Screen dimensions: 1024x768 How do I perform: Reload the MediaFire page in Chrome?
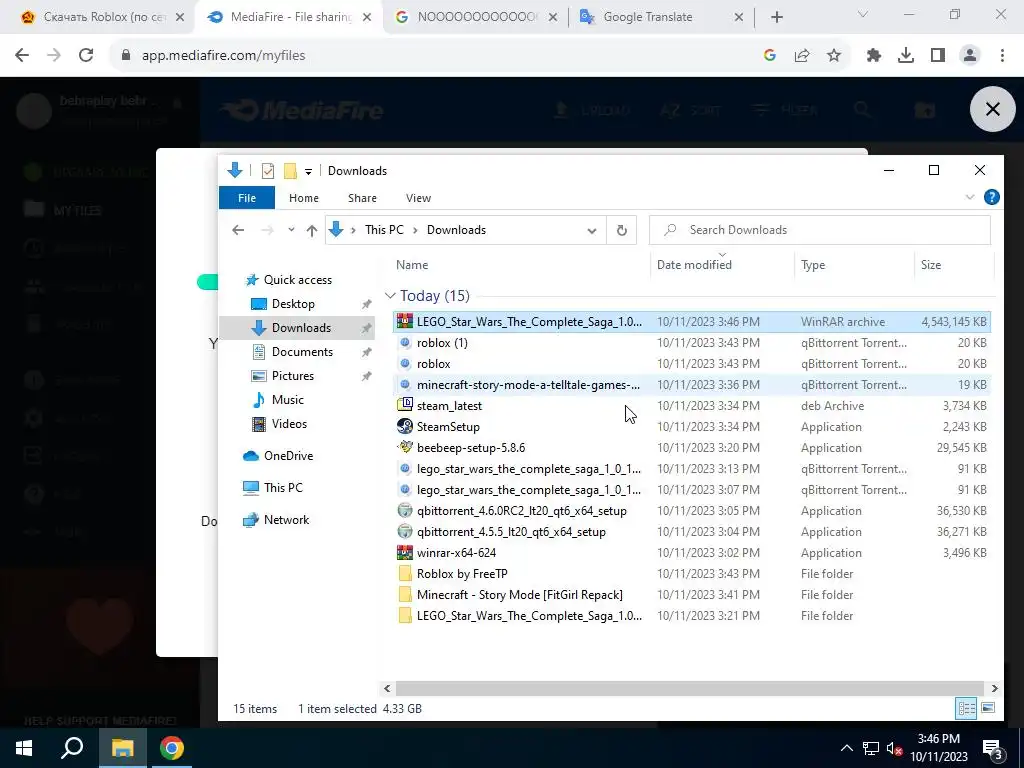86,56
